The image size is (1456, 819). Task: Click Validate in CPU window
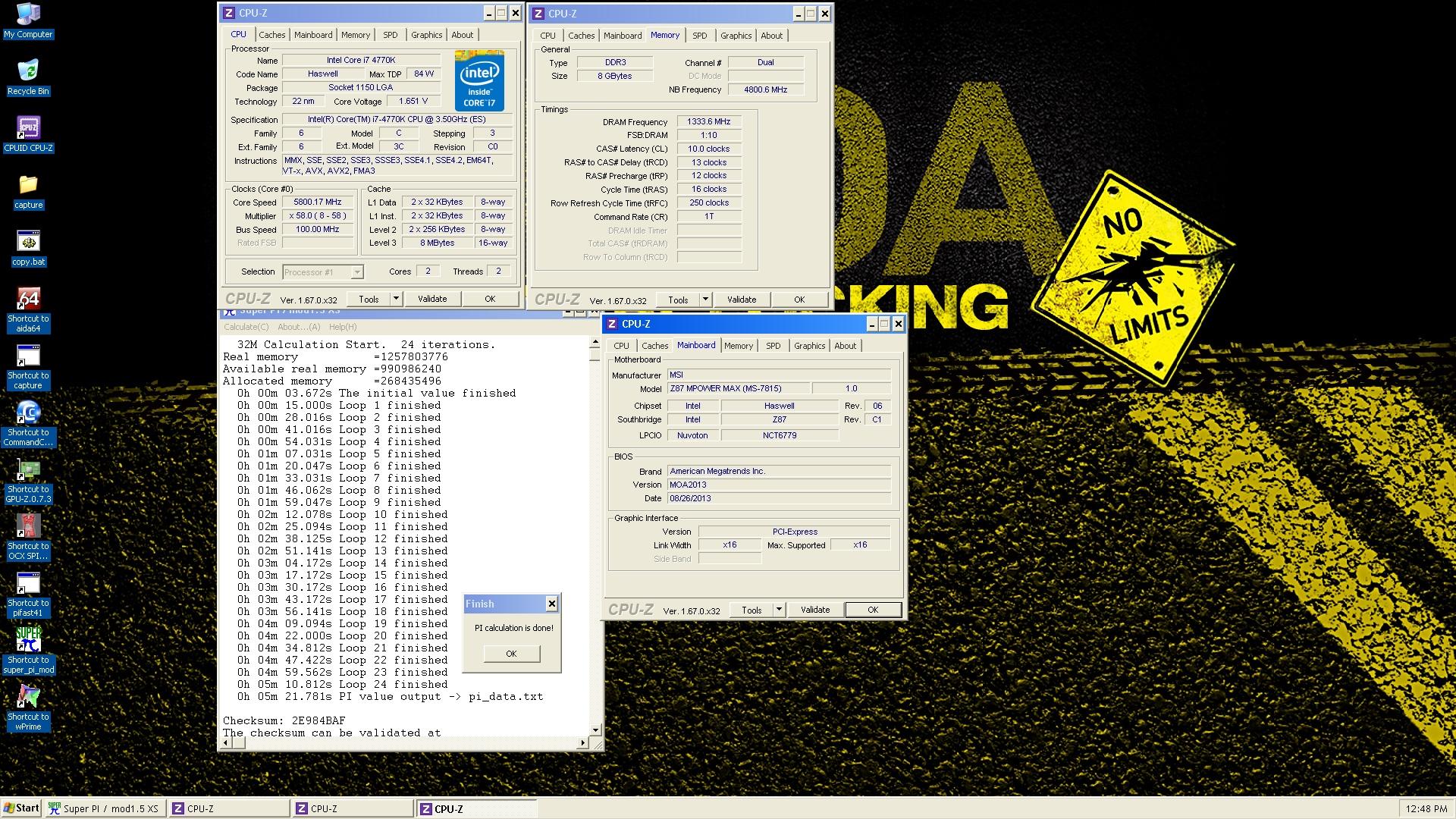click(432, 299)
